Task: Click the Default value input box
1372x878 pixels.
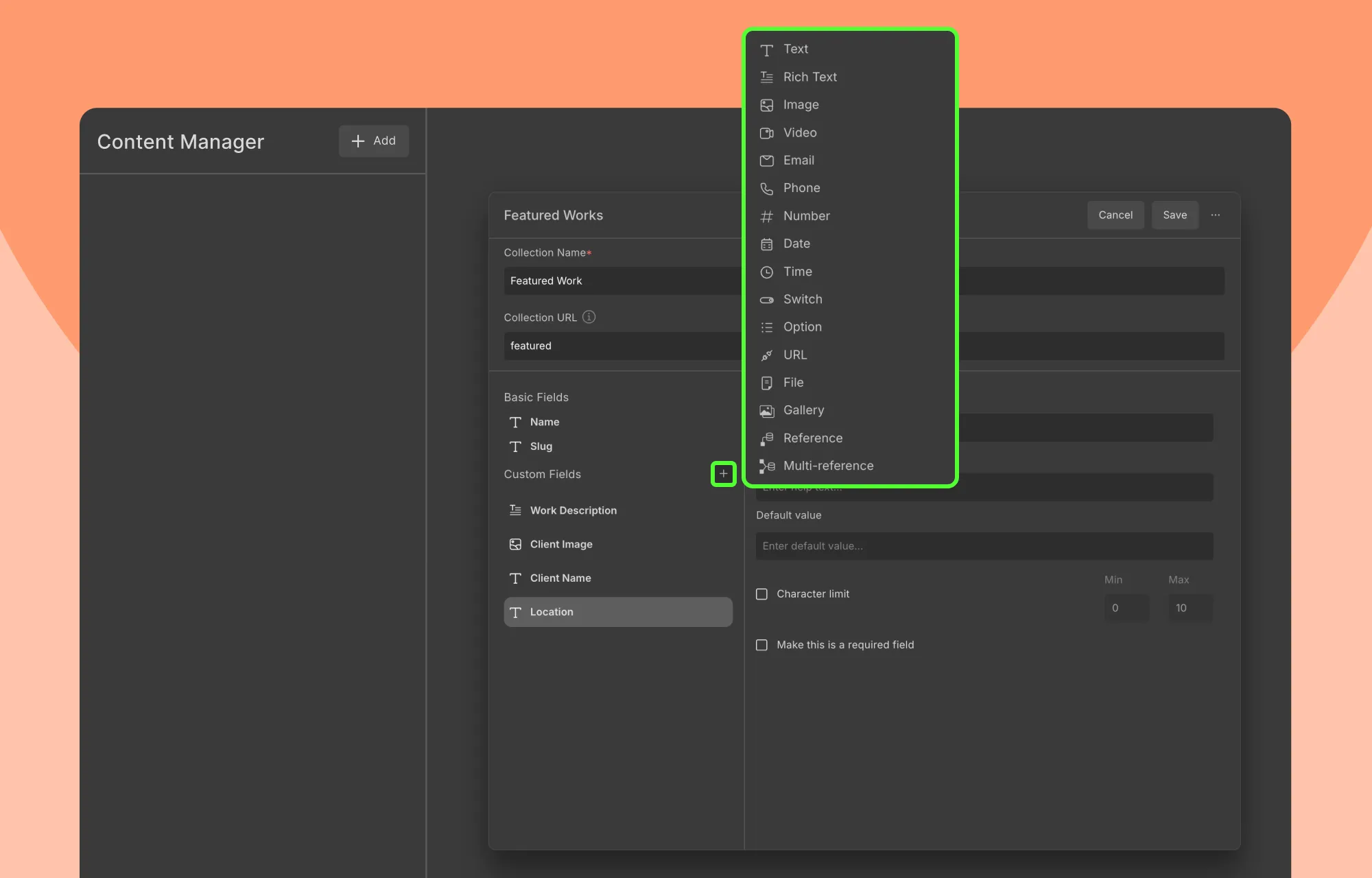Action: coord(984,546)
